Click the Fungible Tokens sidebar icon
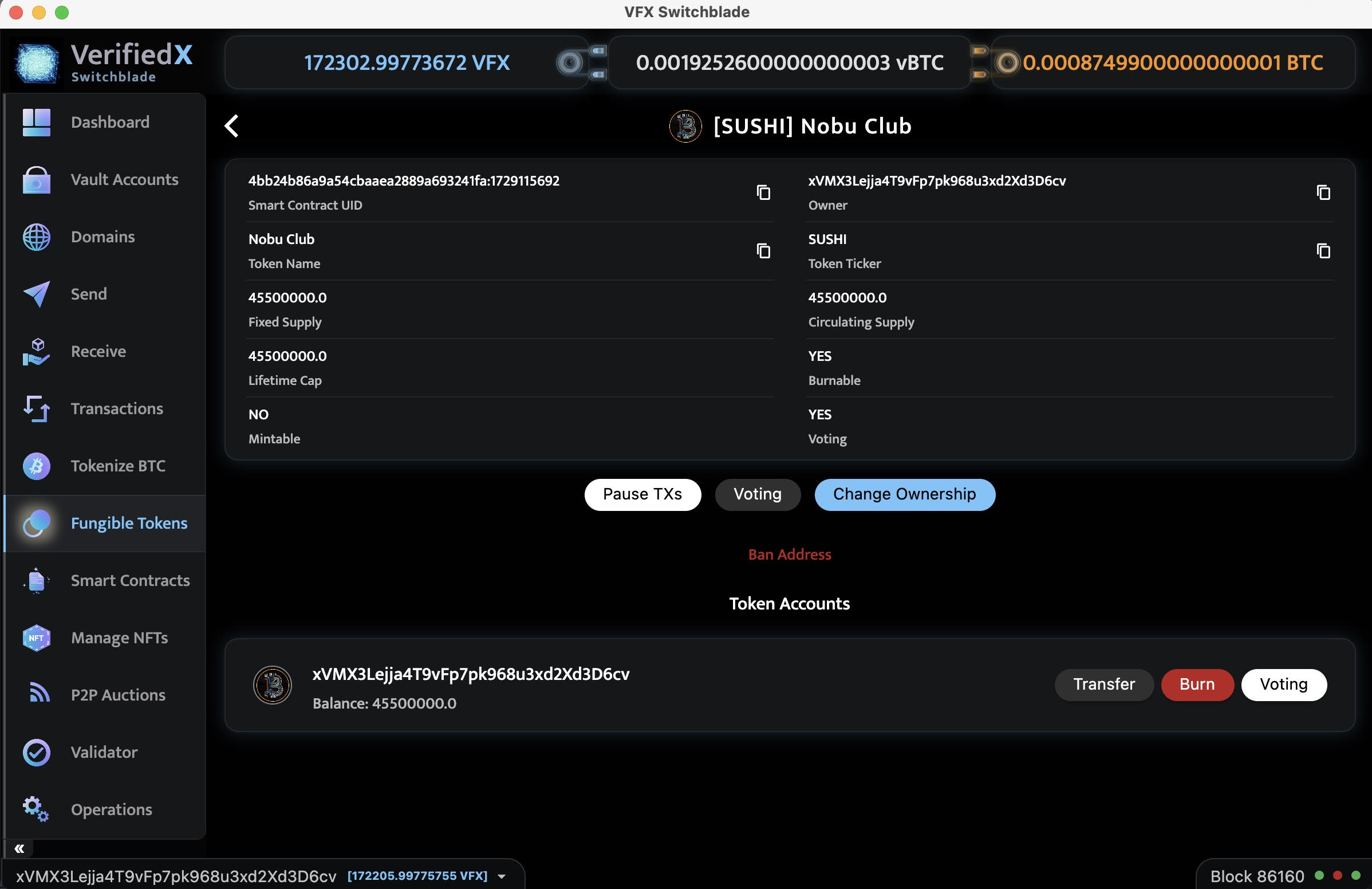 coord(36,524)
